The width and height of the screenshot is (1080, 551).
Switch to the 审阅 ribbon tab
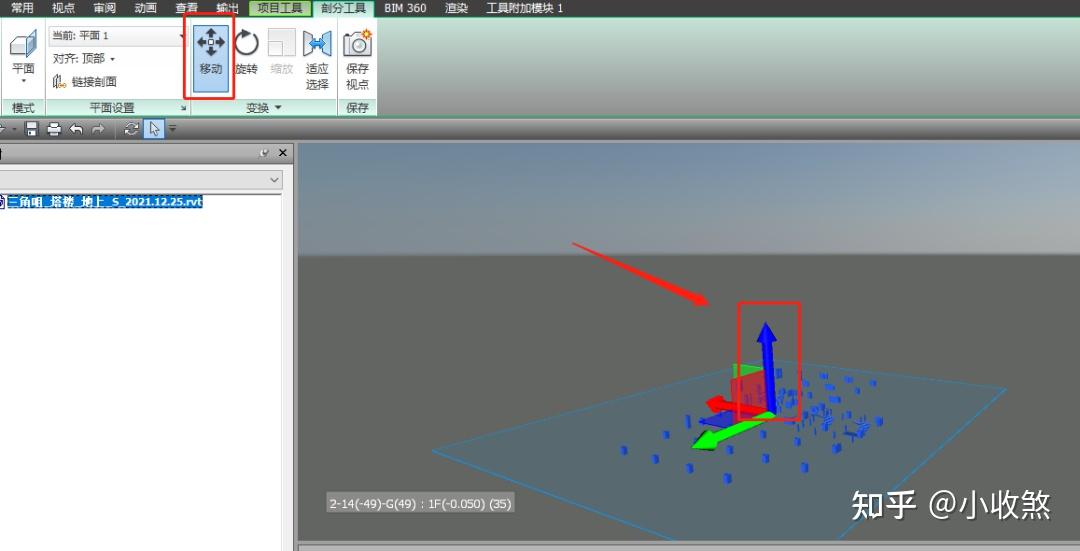105,8
